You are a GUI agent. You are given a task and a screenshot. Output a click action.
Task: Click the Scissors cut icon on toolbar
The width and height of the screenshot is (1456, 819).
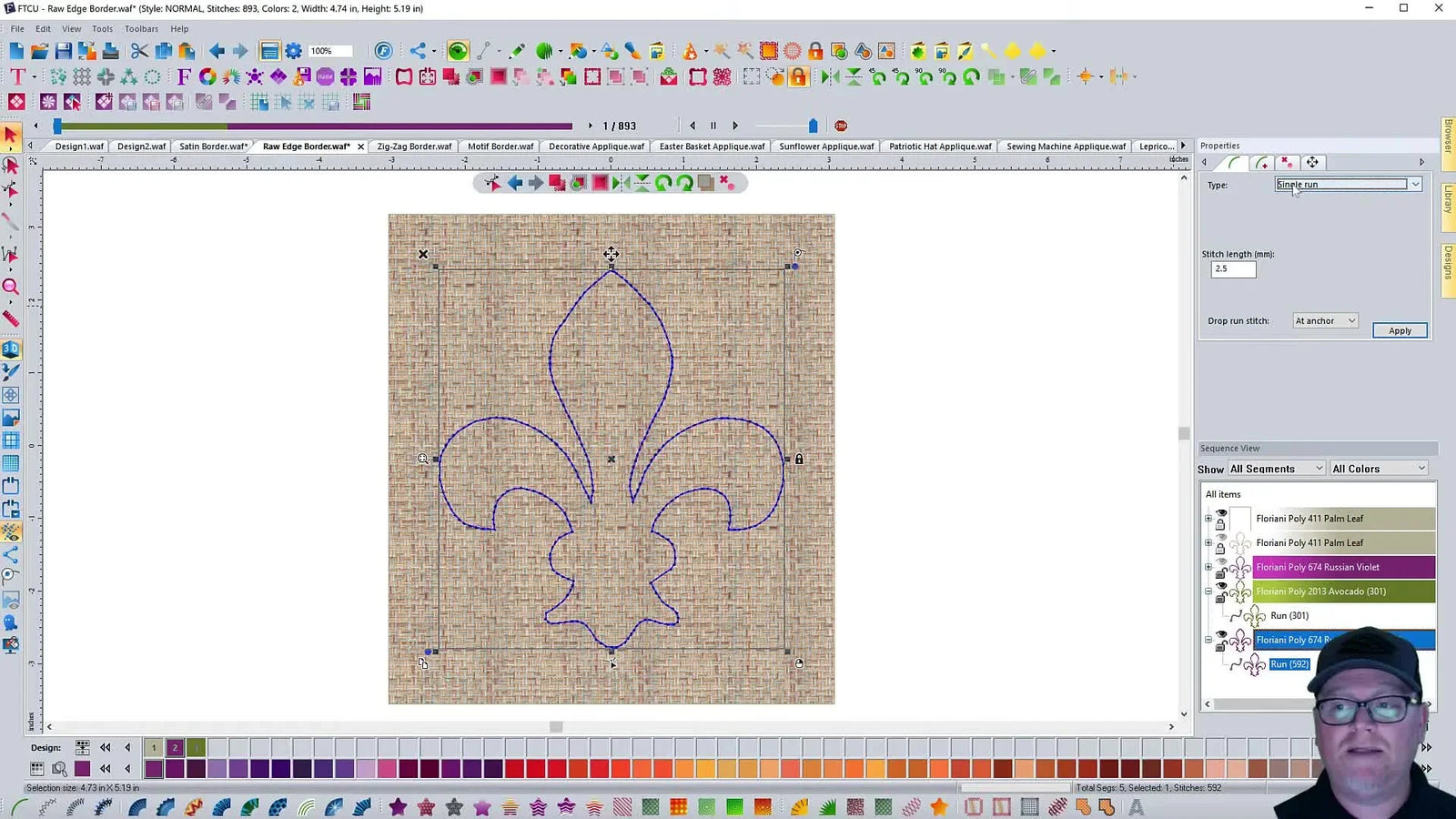pos(138,51)
